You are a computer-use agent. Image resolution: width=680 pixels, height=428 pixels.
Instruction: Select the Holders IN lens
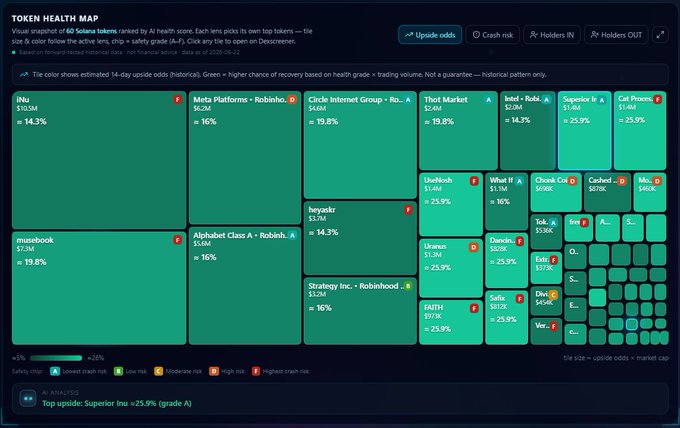552,35
